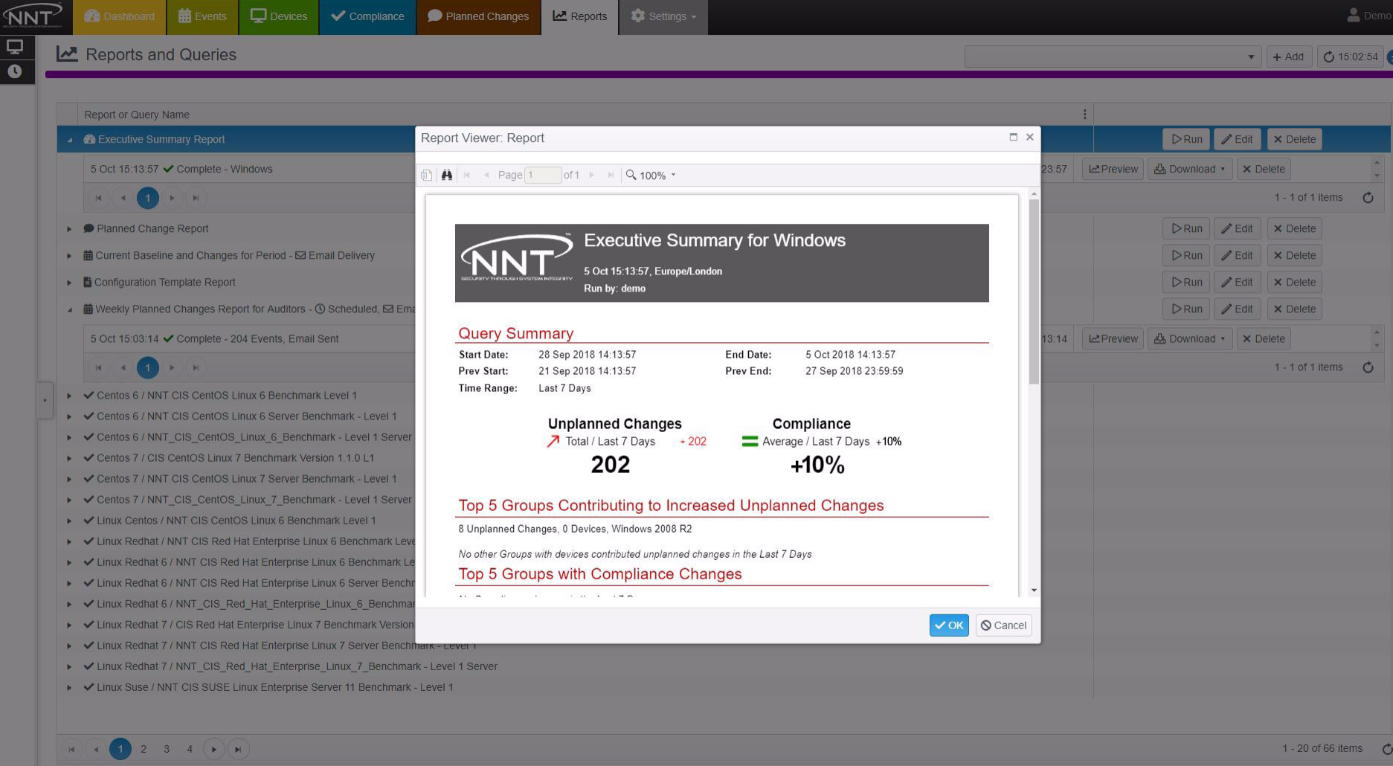Click next-page arrow in Executive Summary sub-pager
Viewport: 1393px width, 766px height.
173,198
